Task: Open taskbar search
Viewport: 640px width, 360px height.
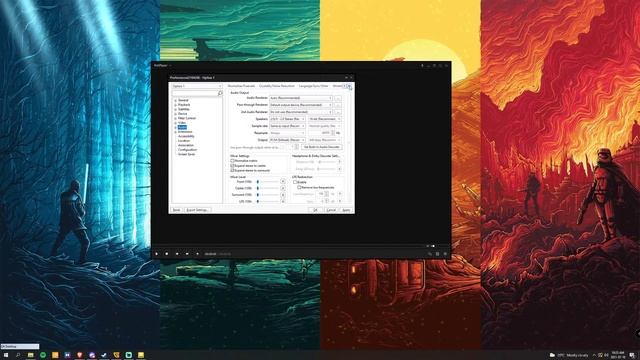Action: [18, 355]
